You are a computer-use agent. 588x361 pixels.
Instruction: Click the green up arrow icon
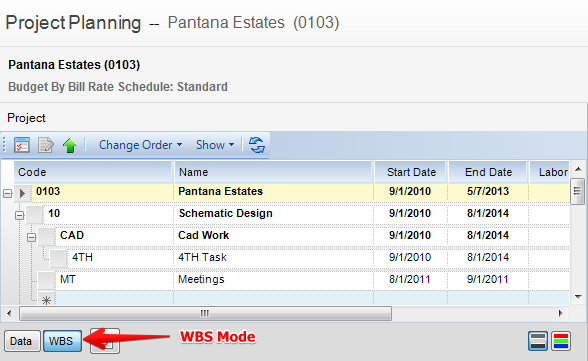click(70, 145)
